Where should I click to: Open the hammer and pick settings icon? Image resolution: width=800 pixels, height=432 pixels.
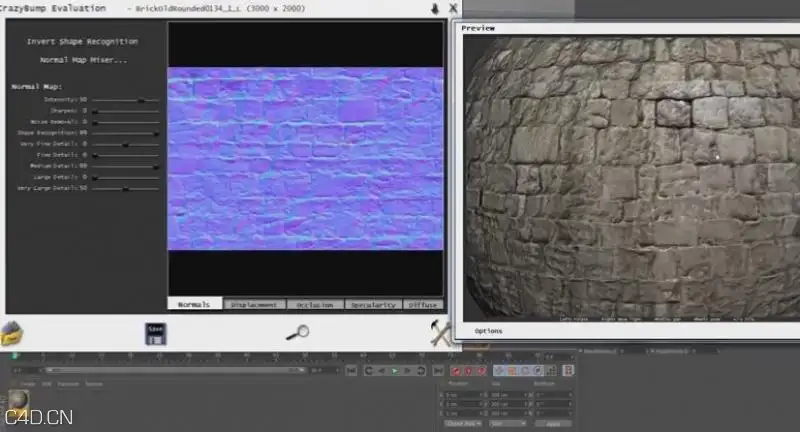click(x=440, y=334)
